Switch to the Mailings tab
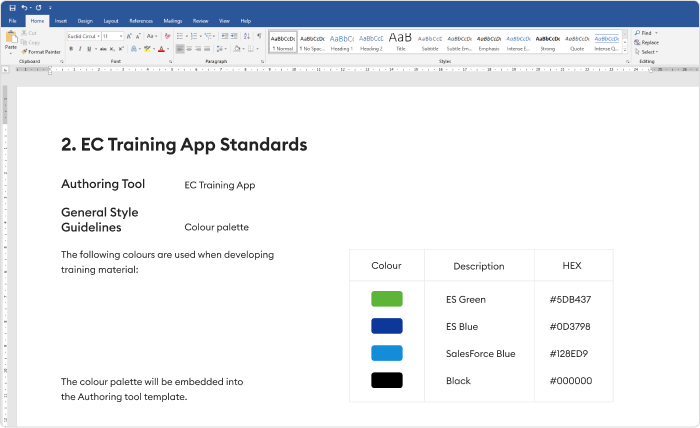The image size is (700, 428). coord(173,21)
